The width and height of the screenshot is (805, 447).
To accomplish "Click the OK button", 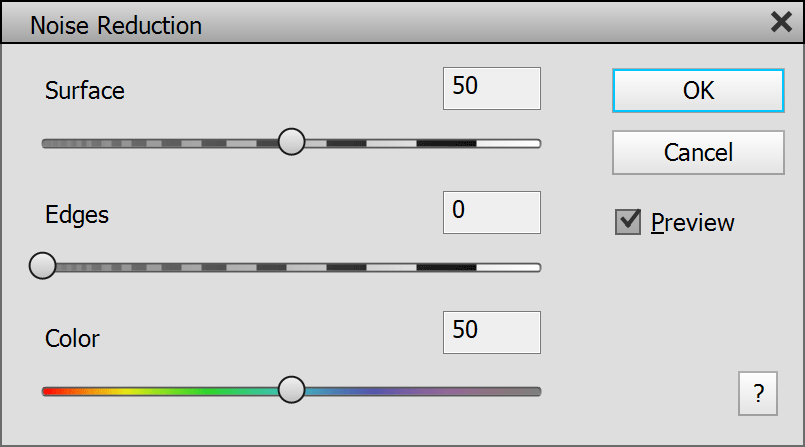I will coord(698,90).
